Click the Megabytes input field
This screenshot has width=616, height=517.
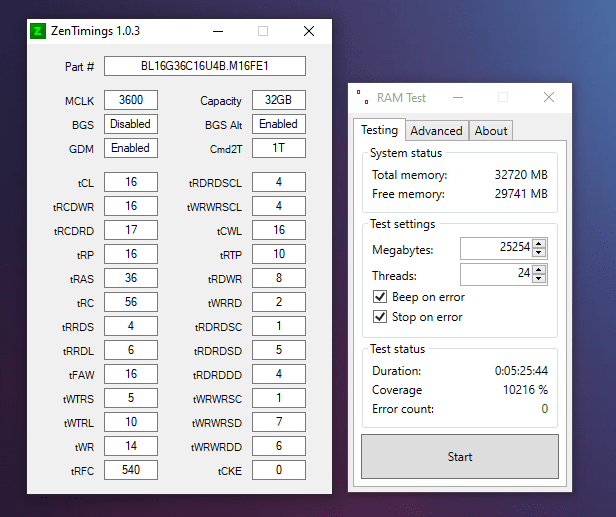[496, 248]
